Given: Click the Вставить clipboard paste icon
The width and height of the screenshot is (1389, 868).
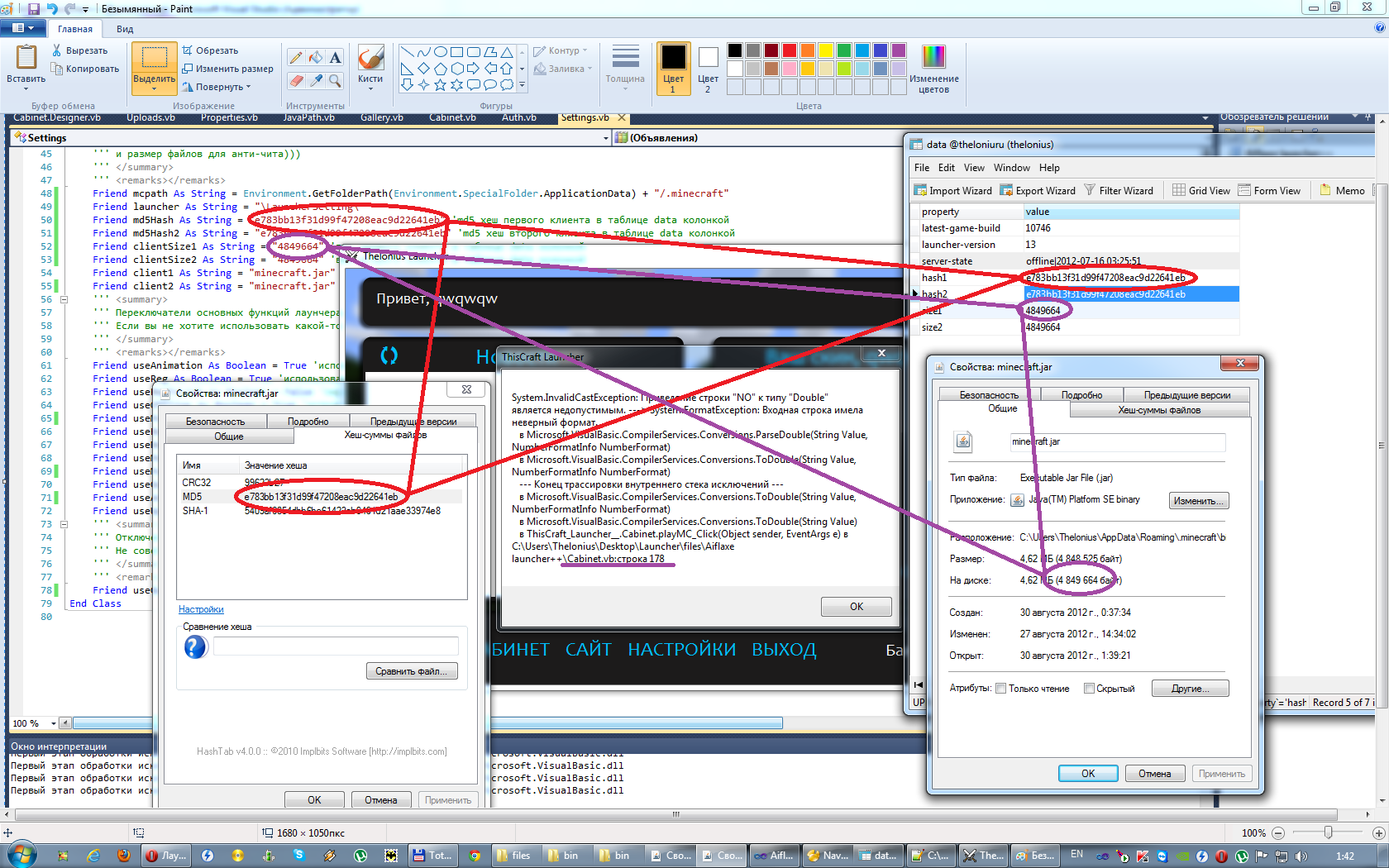Looking at the screenshot, I should tap(26, 56).
